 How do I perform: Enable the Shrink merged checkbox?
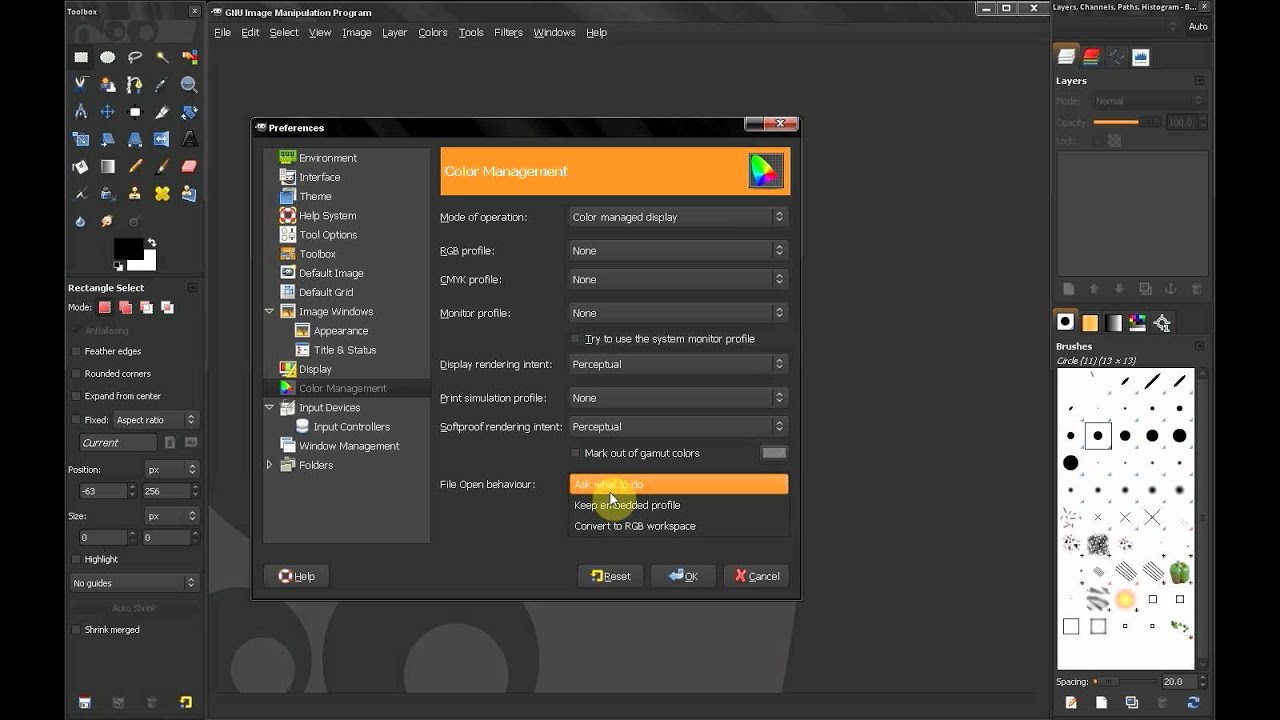[76, 630]
